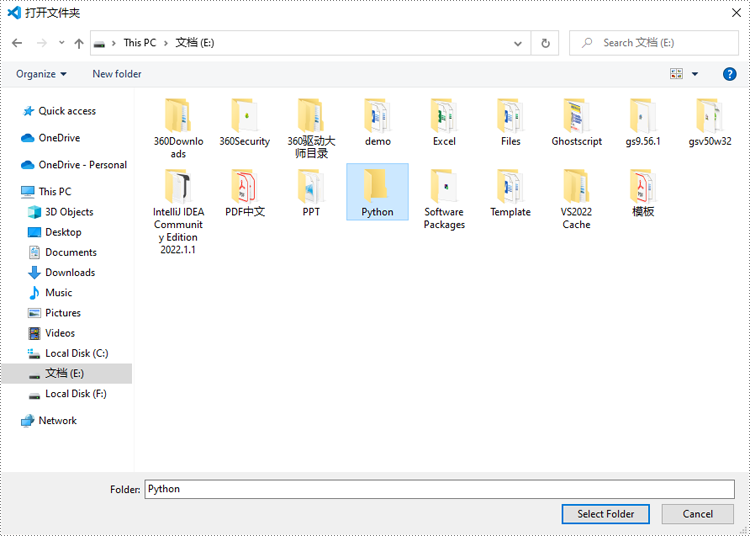Select the 360Security folder
Screen dimensions: 750x536
click(x=244, y=122)
